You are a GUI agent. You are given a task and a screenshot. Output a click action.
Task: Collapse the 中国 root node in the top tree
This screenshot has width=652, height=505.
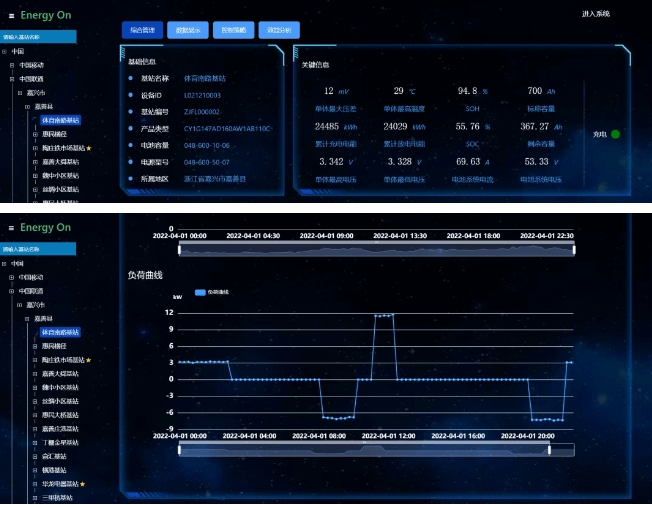tap(4, 52)
